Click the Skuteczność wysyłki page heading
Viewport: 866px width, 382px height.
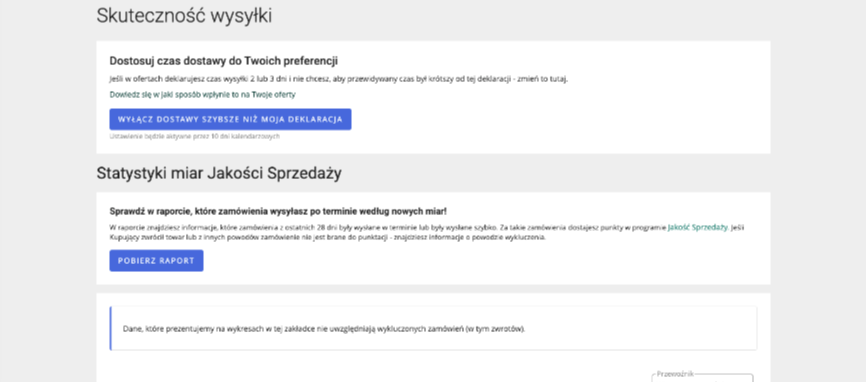pos(184,15)
